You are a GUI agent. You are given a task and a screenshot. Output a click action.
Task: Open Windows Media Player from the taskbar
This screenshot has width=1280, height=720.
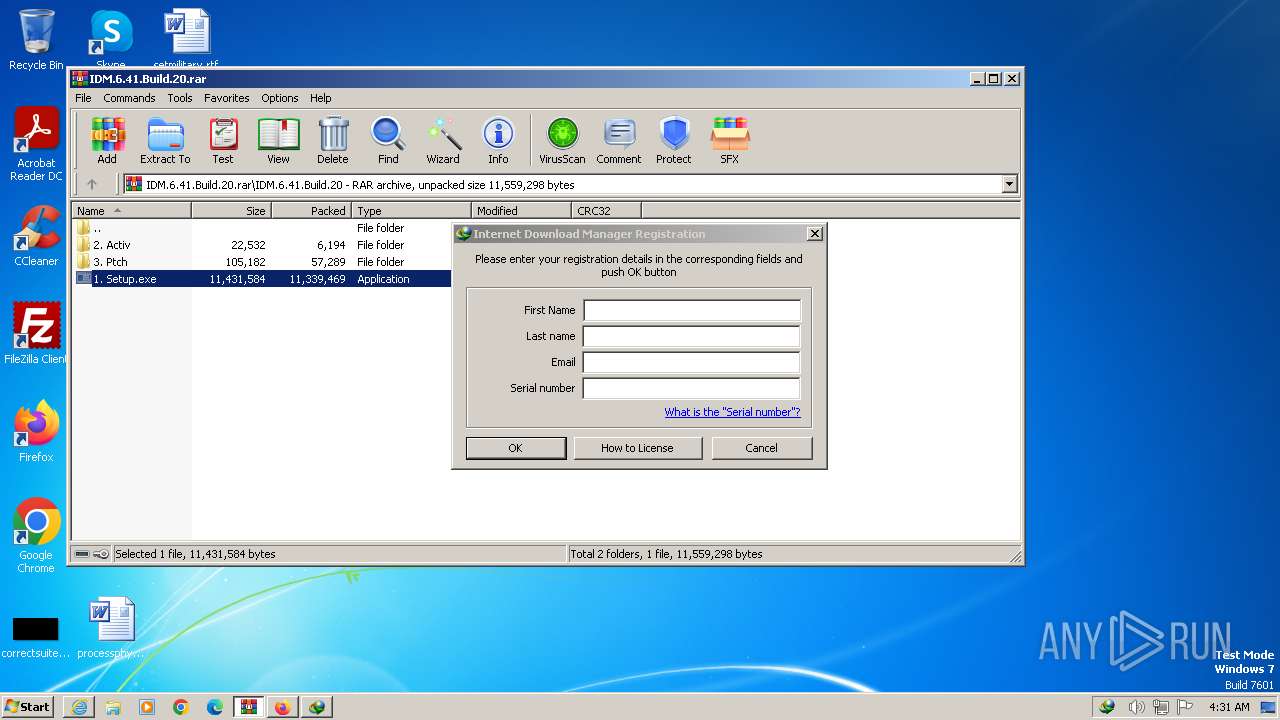147,707
